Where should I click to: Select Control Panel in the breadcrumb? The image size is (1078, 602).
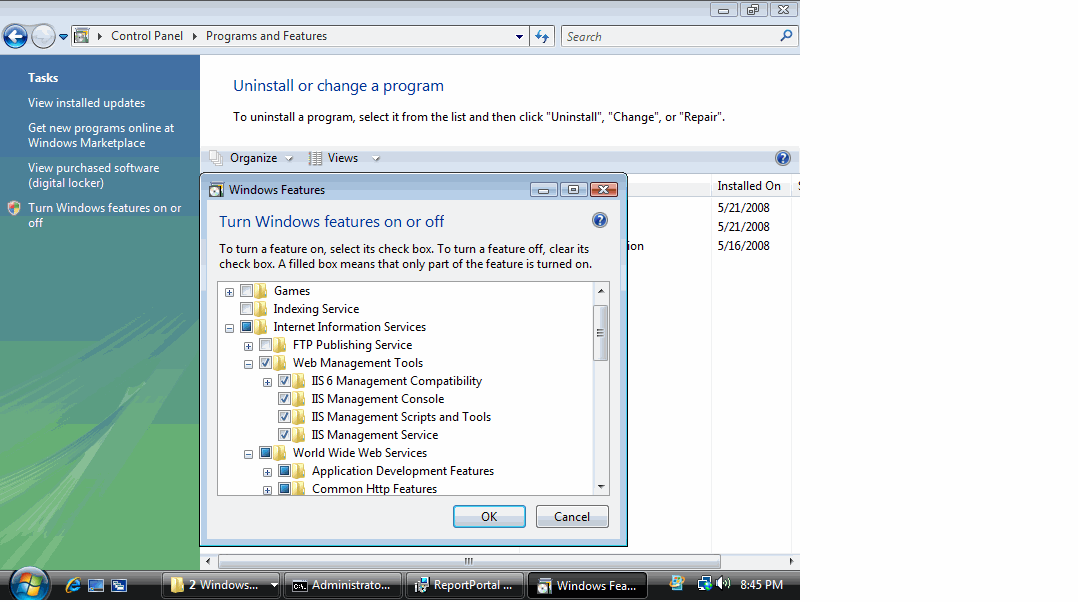coord(147,36)
